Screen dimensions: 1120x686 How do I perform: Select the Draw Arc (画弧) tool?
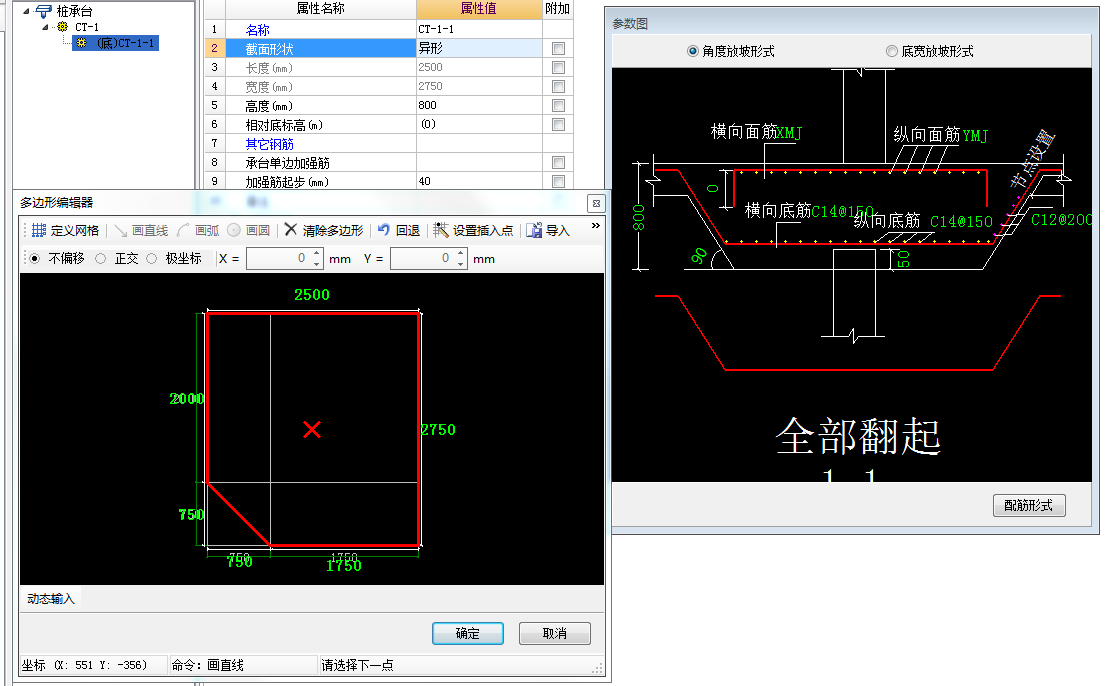coord(198,230)
